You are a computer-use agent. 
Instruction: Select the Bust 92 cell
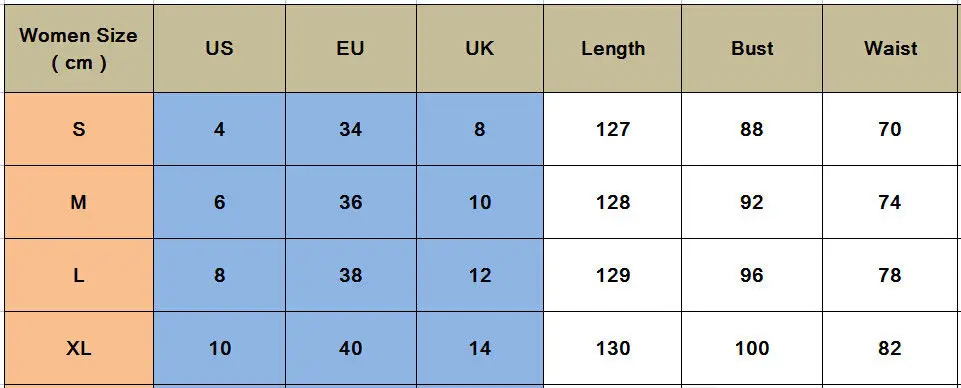point(752,202)
